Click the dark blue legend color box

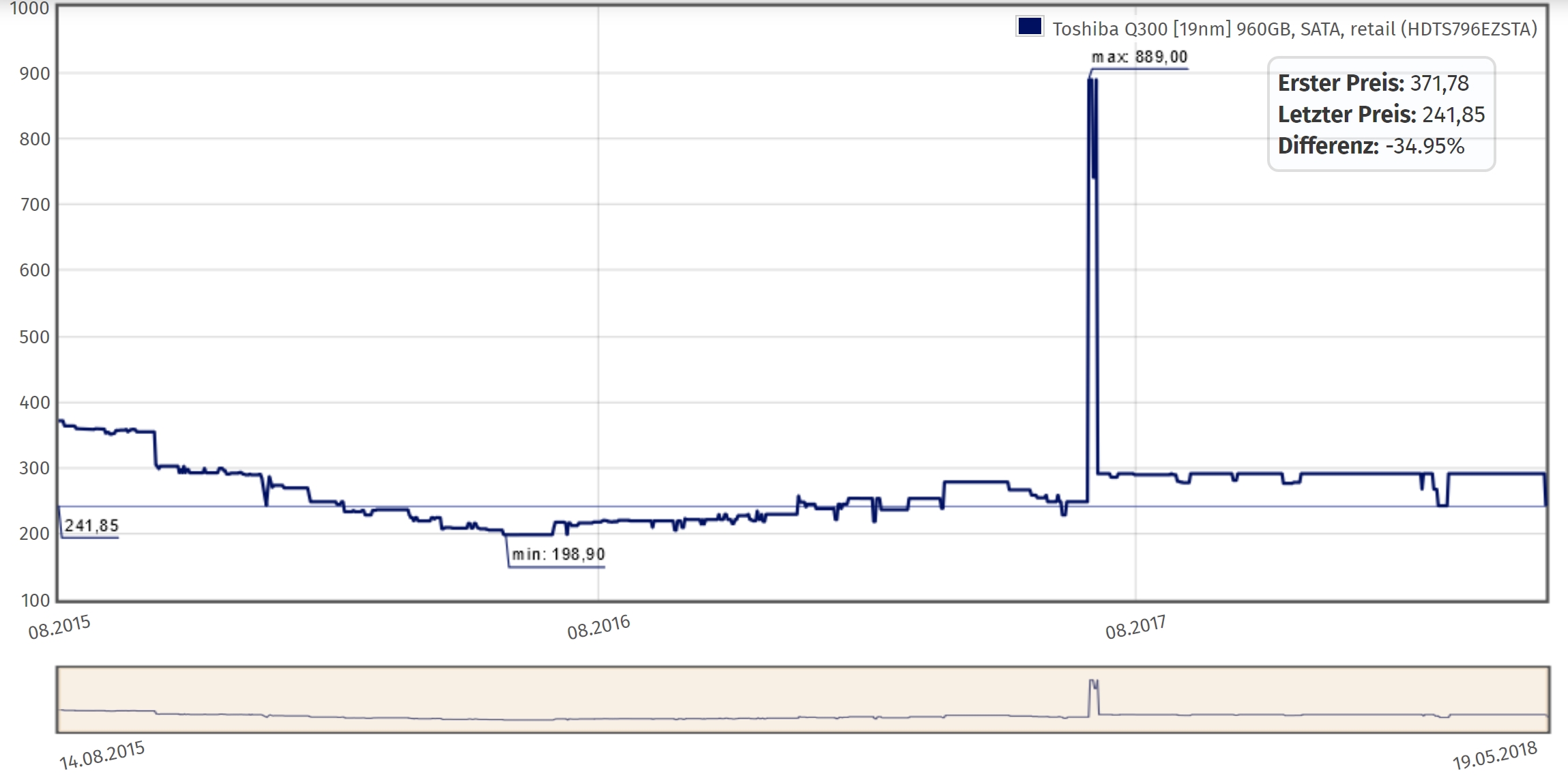pyautogui.click(x=1029, y=27)
